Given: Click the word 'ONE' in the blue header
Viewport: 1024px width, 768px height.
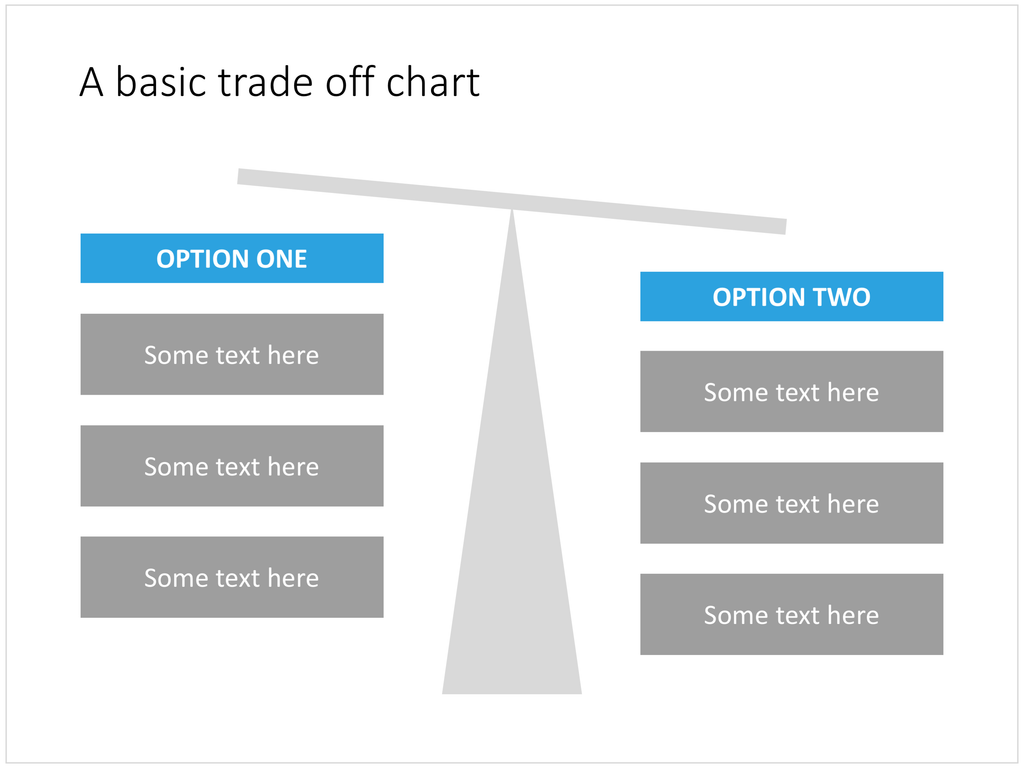Looking at the screenshot, I should tap(281, 259).
